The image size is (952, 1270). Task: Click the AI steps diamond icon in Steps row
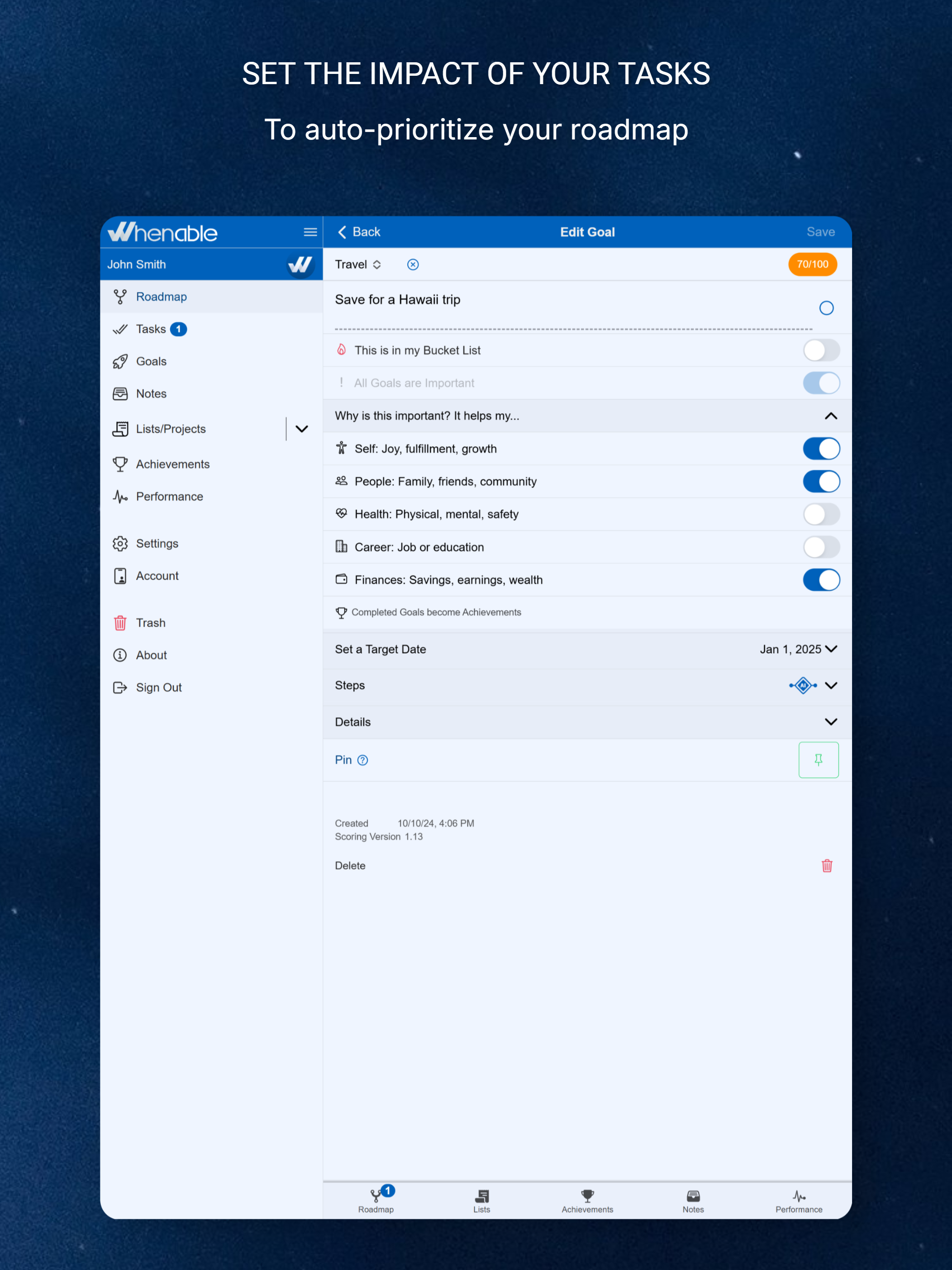(803, 686)
